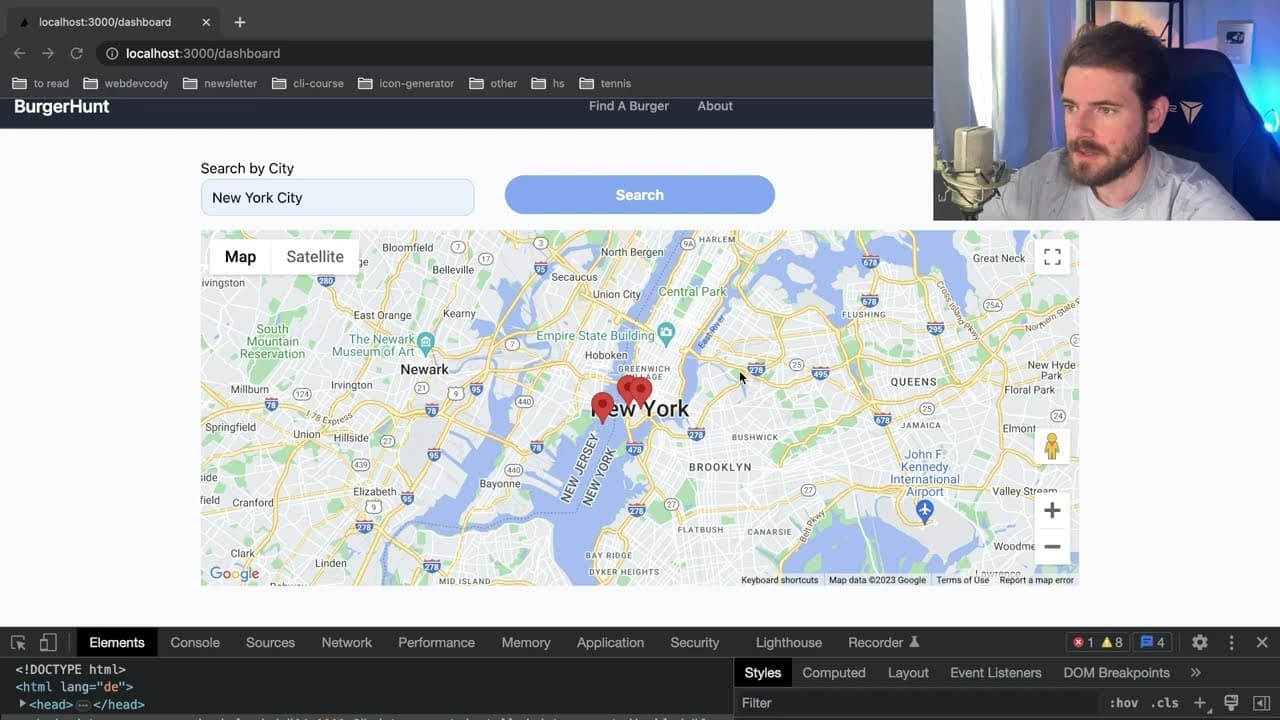Viewport: 1280px width, 720px height.
Task: Open the 'to read' bookmark folder
Action: [x=41, y=83]
